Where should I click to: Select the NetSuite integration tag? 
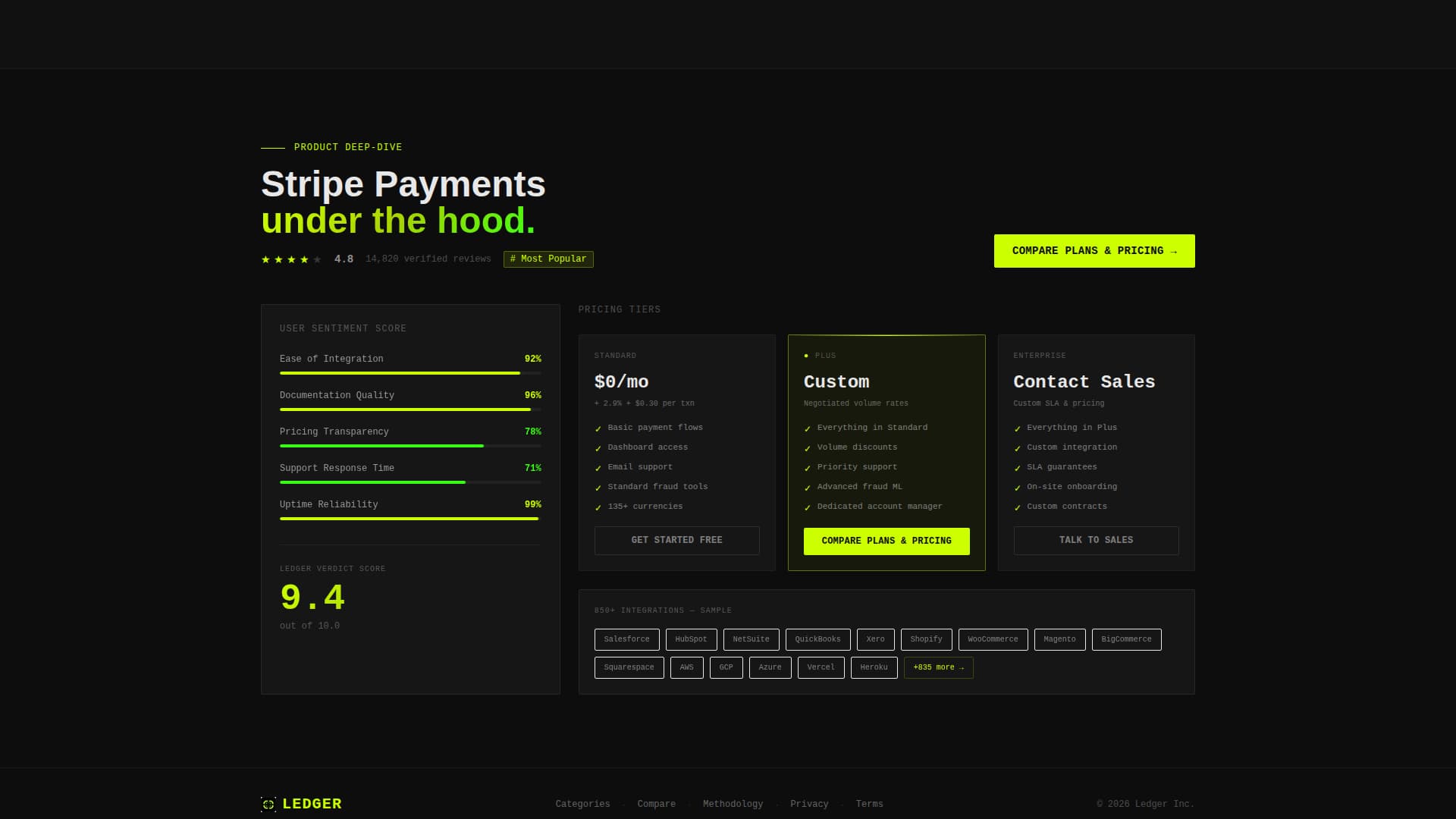[751, 639]
